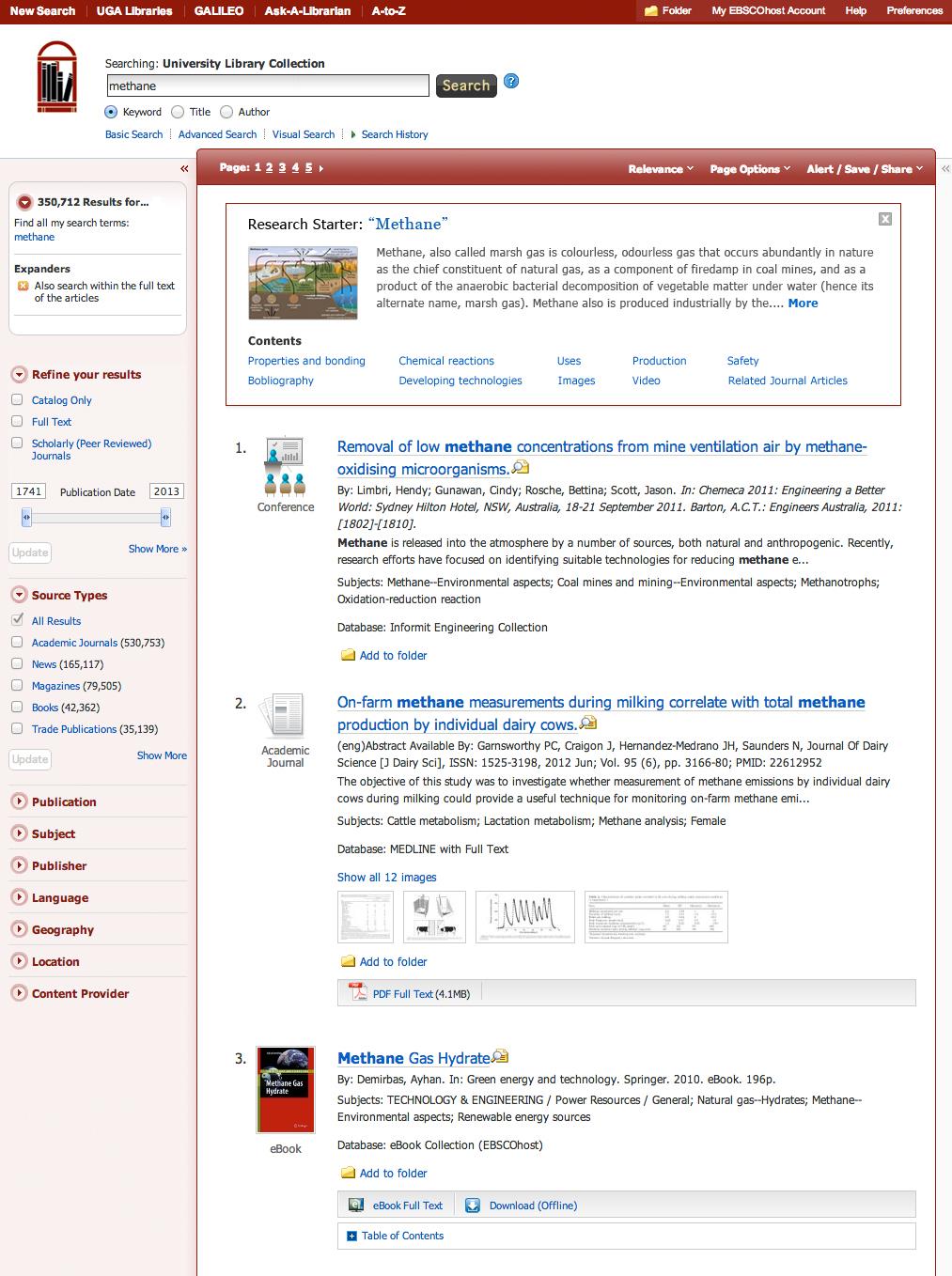The height and width of the screenshot is (1276, 952).
Task: Open the Advanced Search link
Action: [x=217, y=134]
